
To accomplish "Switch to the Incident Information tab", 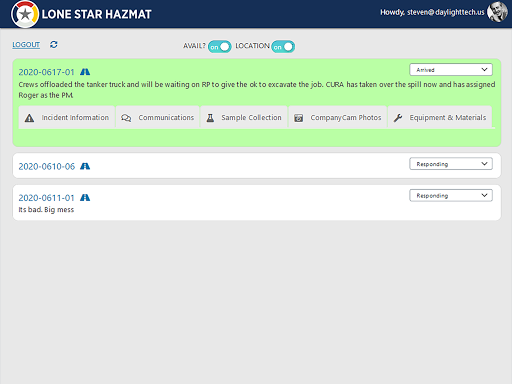I will (67, 117).
